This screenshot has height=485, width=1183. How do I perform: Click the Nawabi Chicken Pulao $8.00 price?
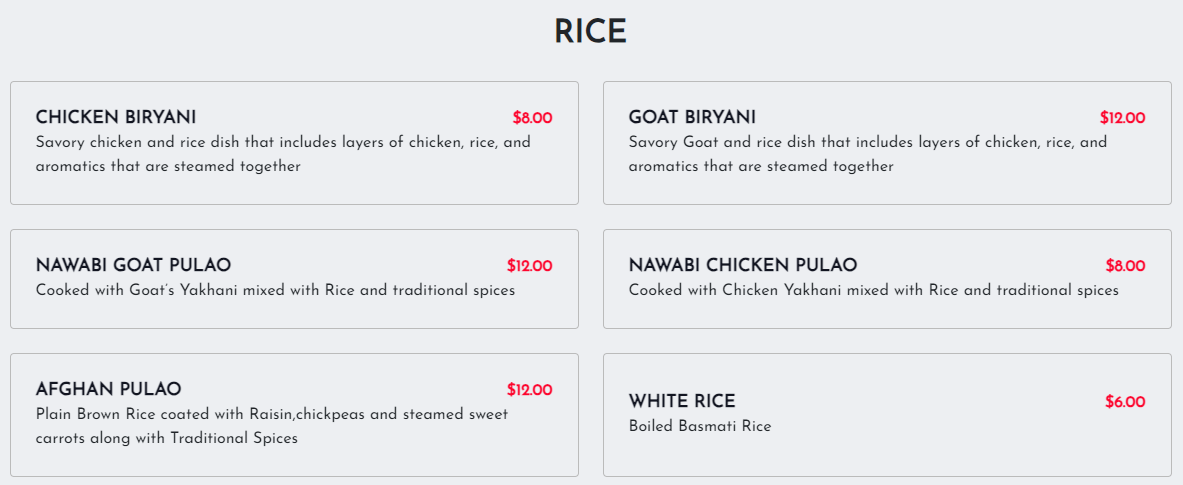tap(1125, 266)
